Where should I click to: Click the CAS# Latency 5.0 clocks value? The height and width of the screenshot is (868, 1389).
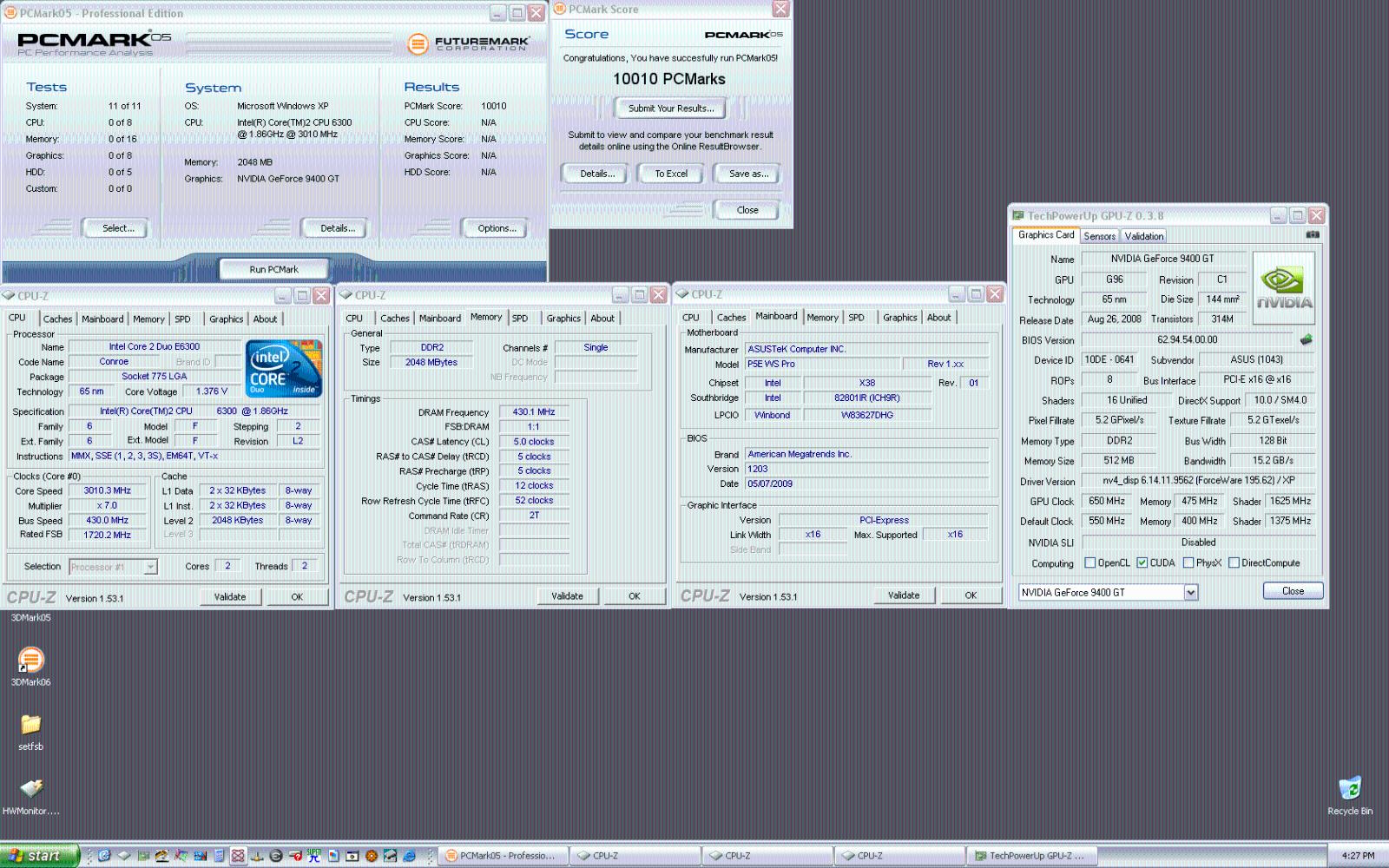[534, 442]
